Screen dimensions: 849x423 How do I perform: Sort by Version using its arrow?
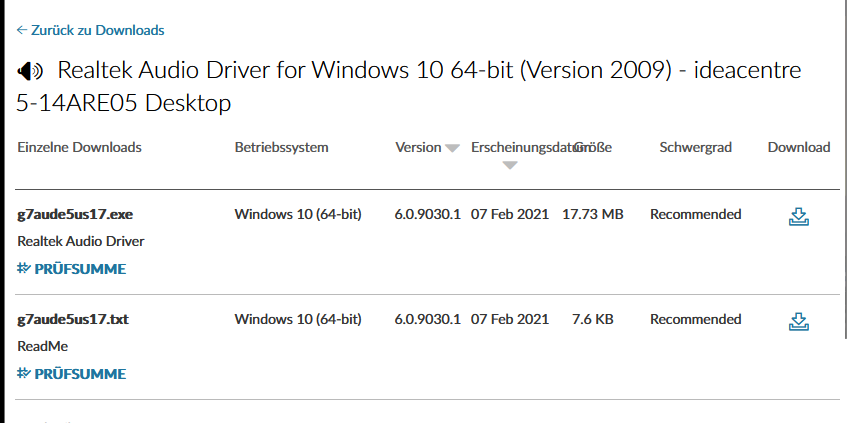pos(452,148)
